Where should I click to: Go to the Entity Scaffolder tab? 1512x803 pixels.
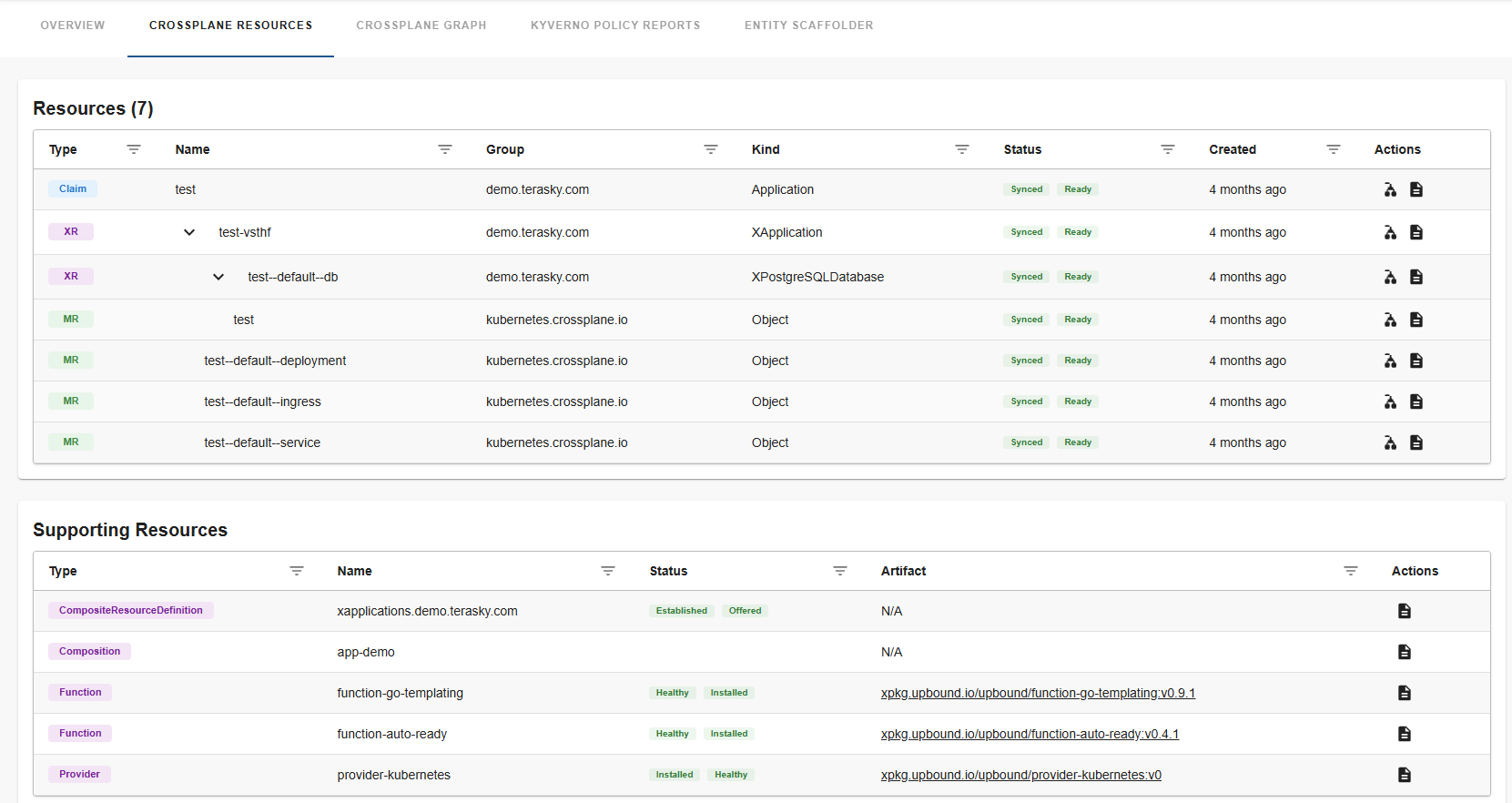click(809, 25)
